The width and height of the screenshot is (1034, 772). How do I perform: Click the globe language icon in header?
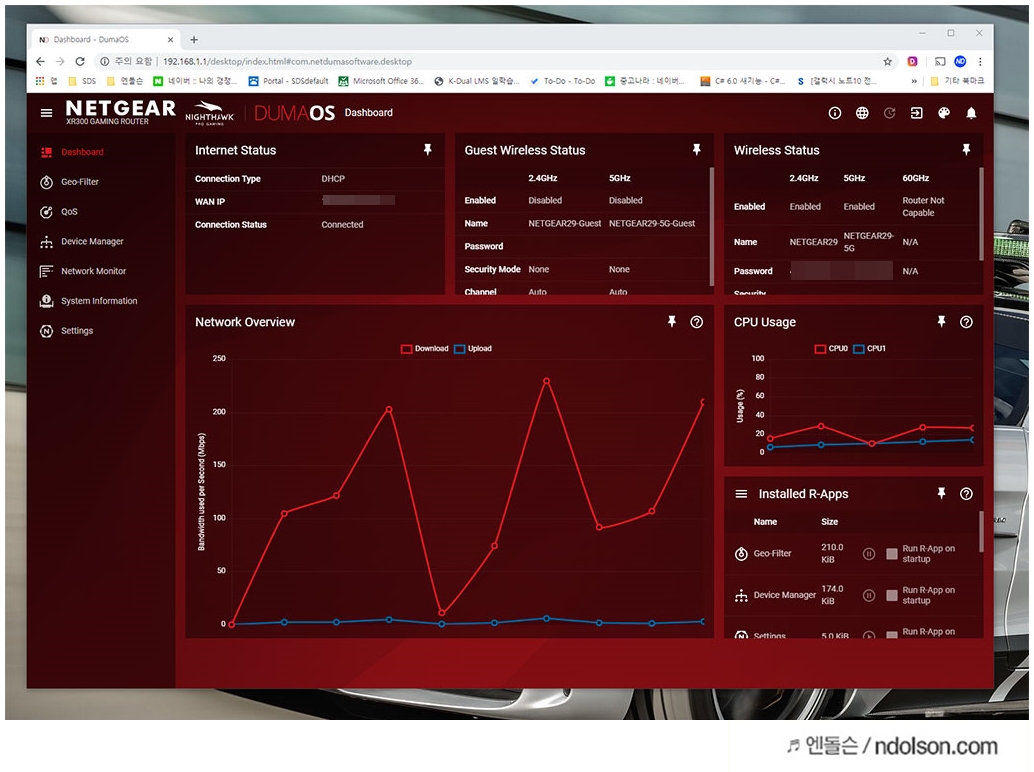[862, 113]
